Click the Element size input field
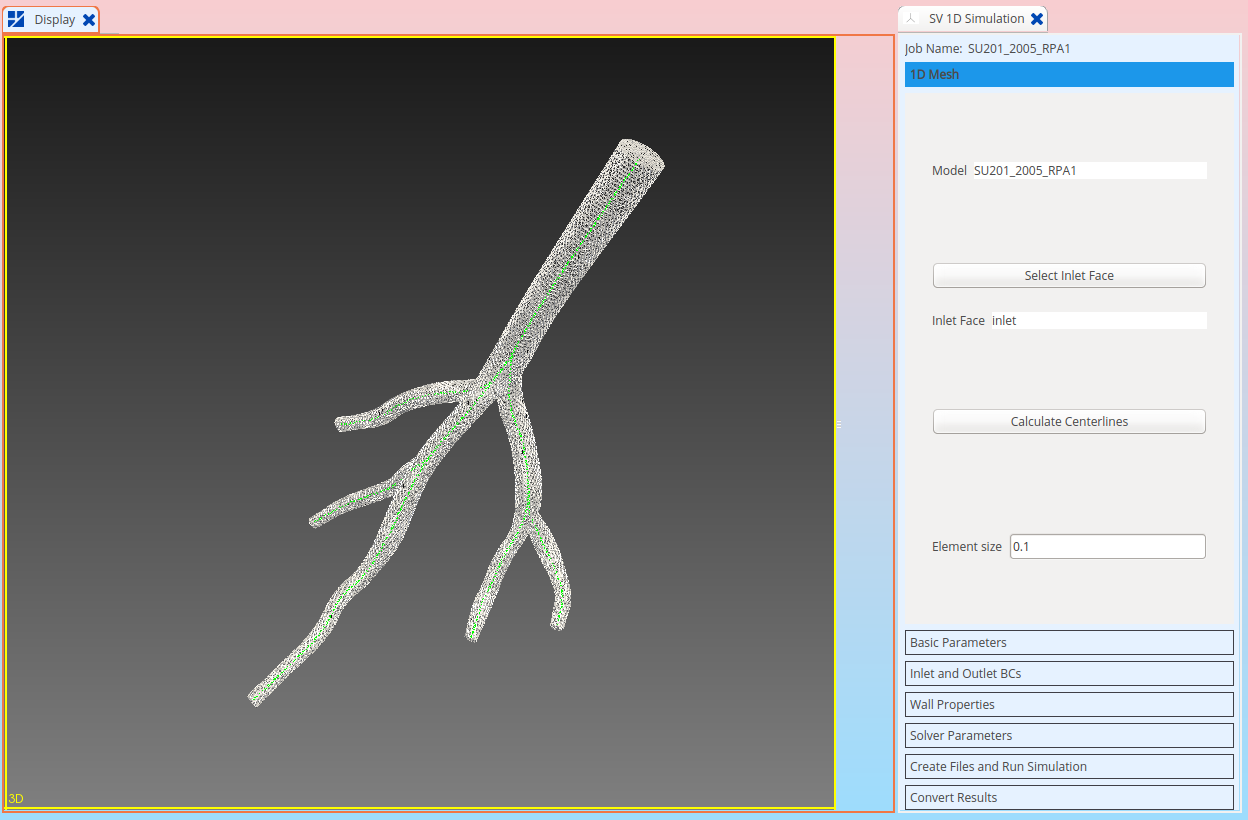1248x820 pixels. (x=1107, y=546)
